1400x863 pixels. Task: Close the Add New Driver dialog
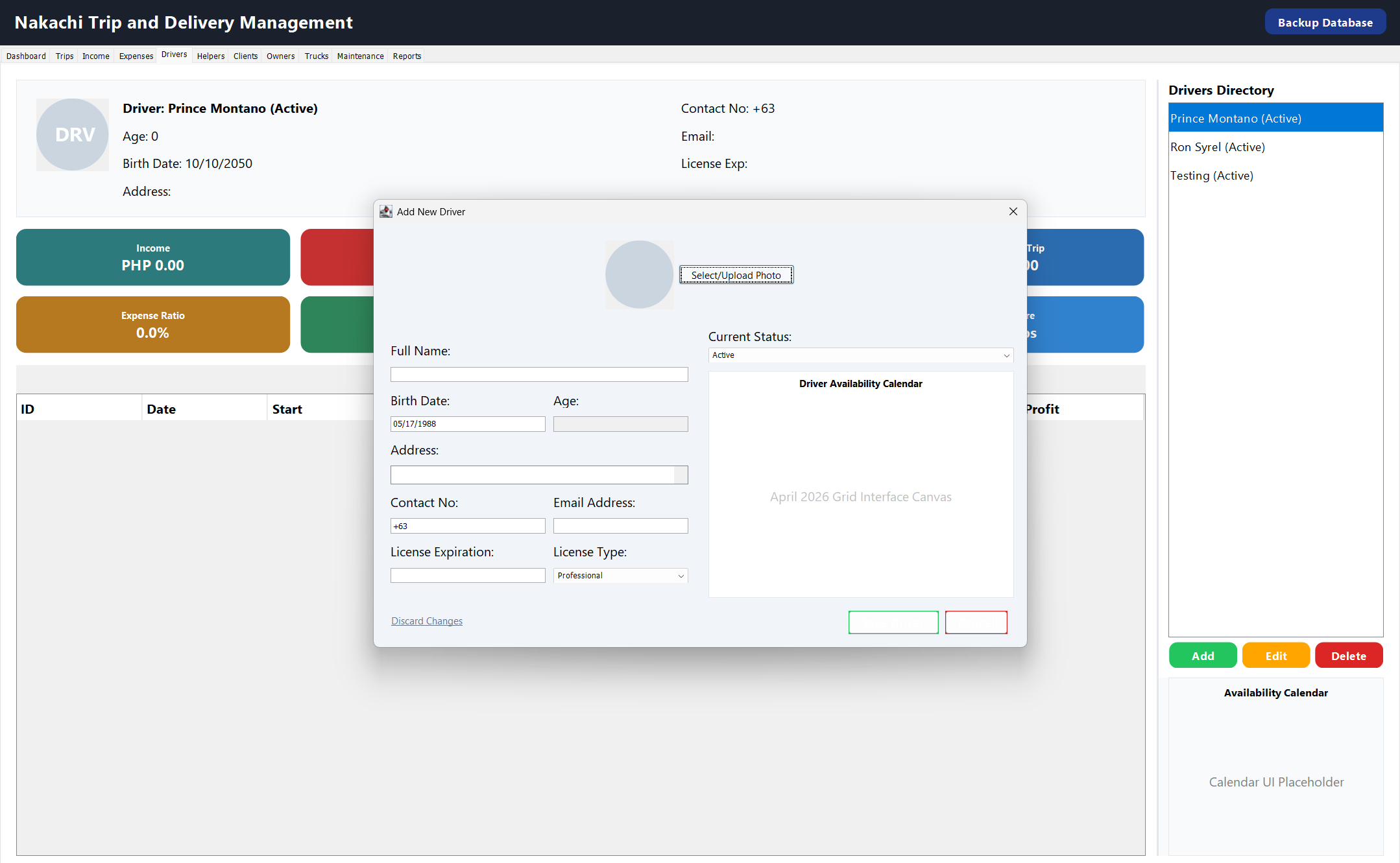point(1013,211)
